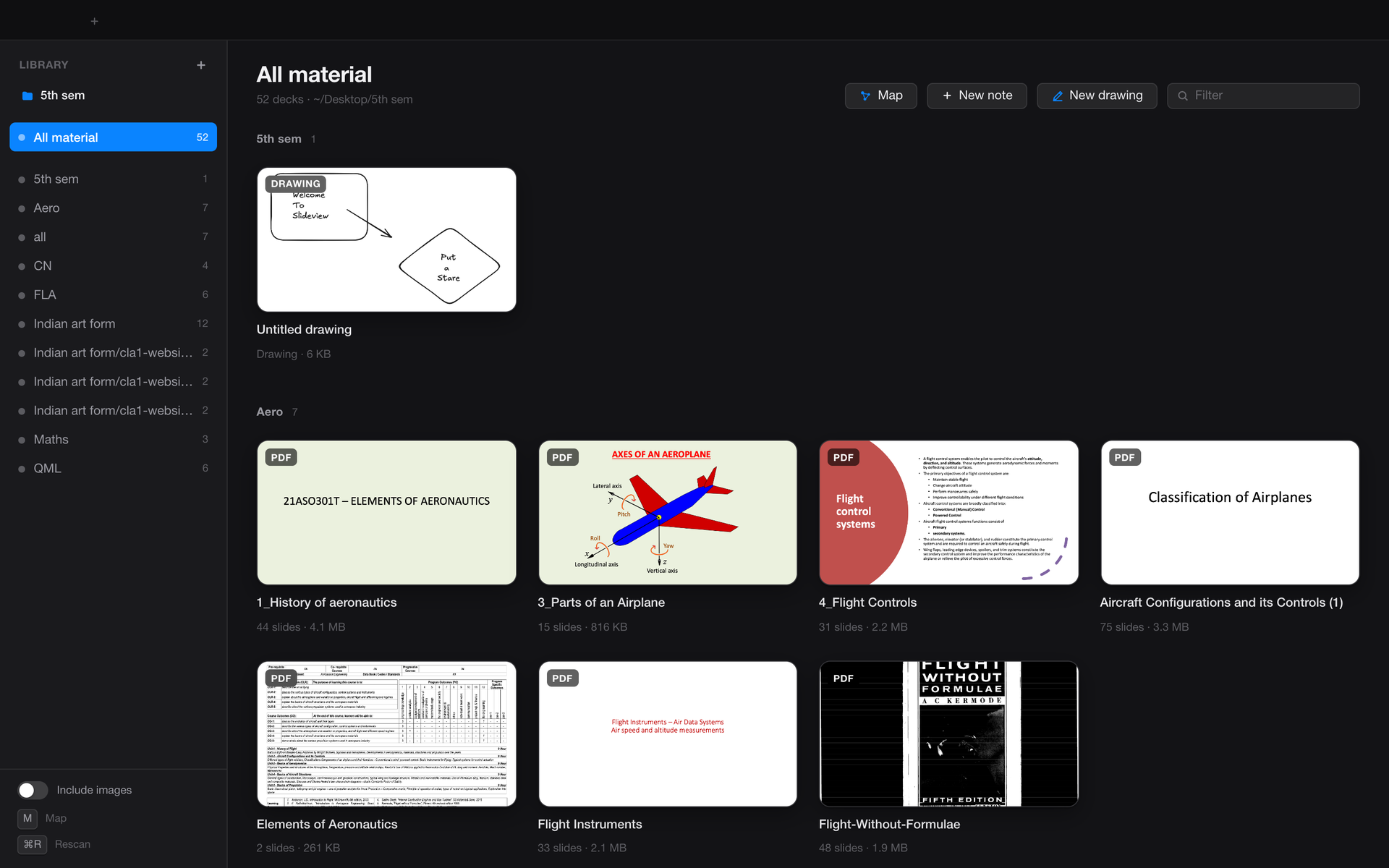Open Elements of Aeronautics syllabus thumbnail

pos(386,733)
